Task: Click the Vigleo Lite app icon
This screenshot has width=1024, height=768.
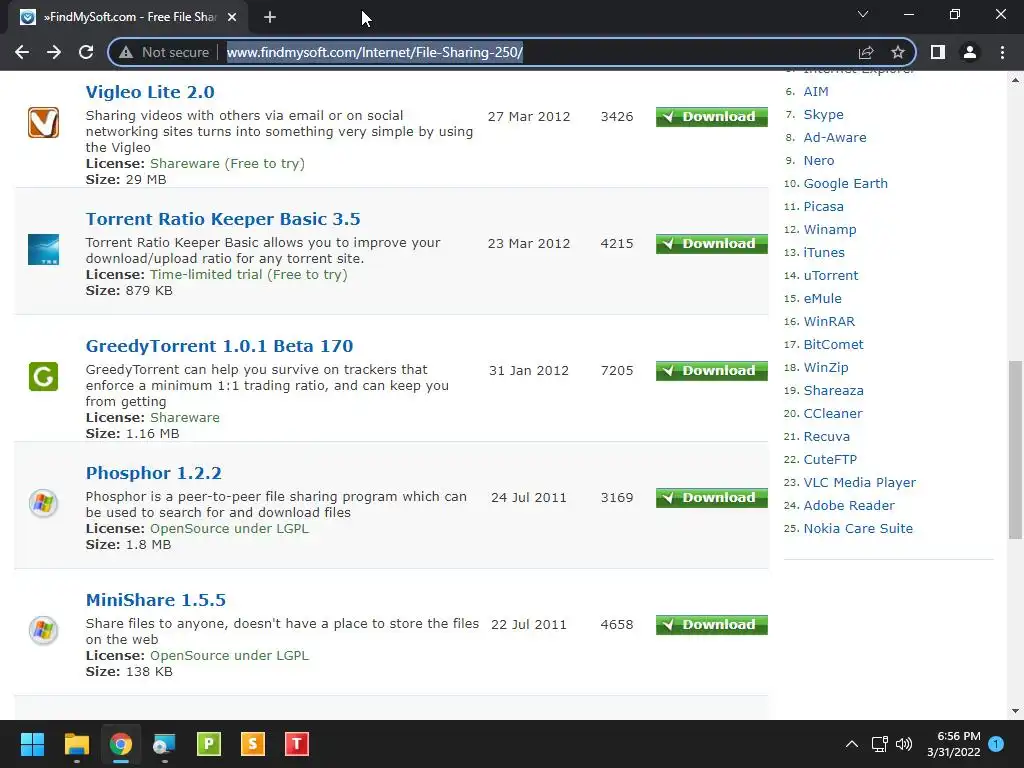Action: tap(43, 122)
